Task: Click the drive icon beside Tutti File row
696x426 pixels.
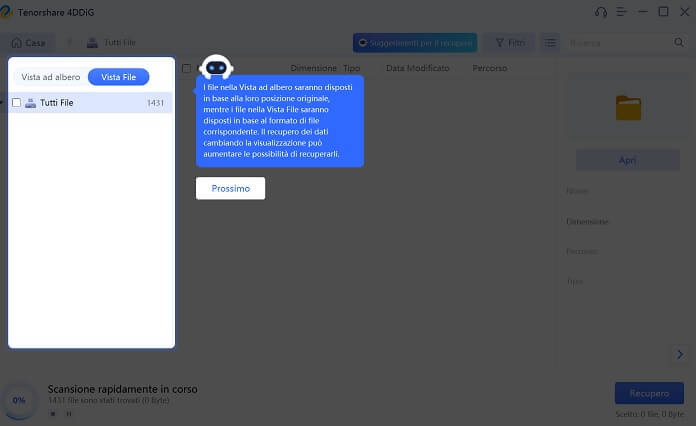Action: click(30, 103)
